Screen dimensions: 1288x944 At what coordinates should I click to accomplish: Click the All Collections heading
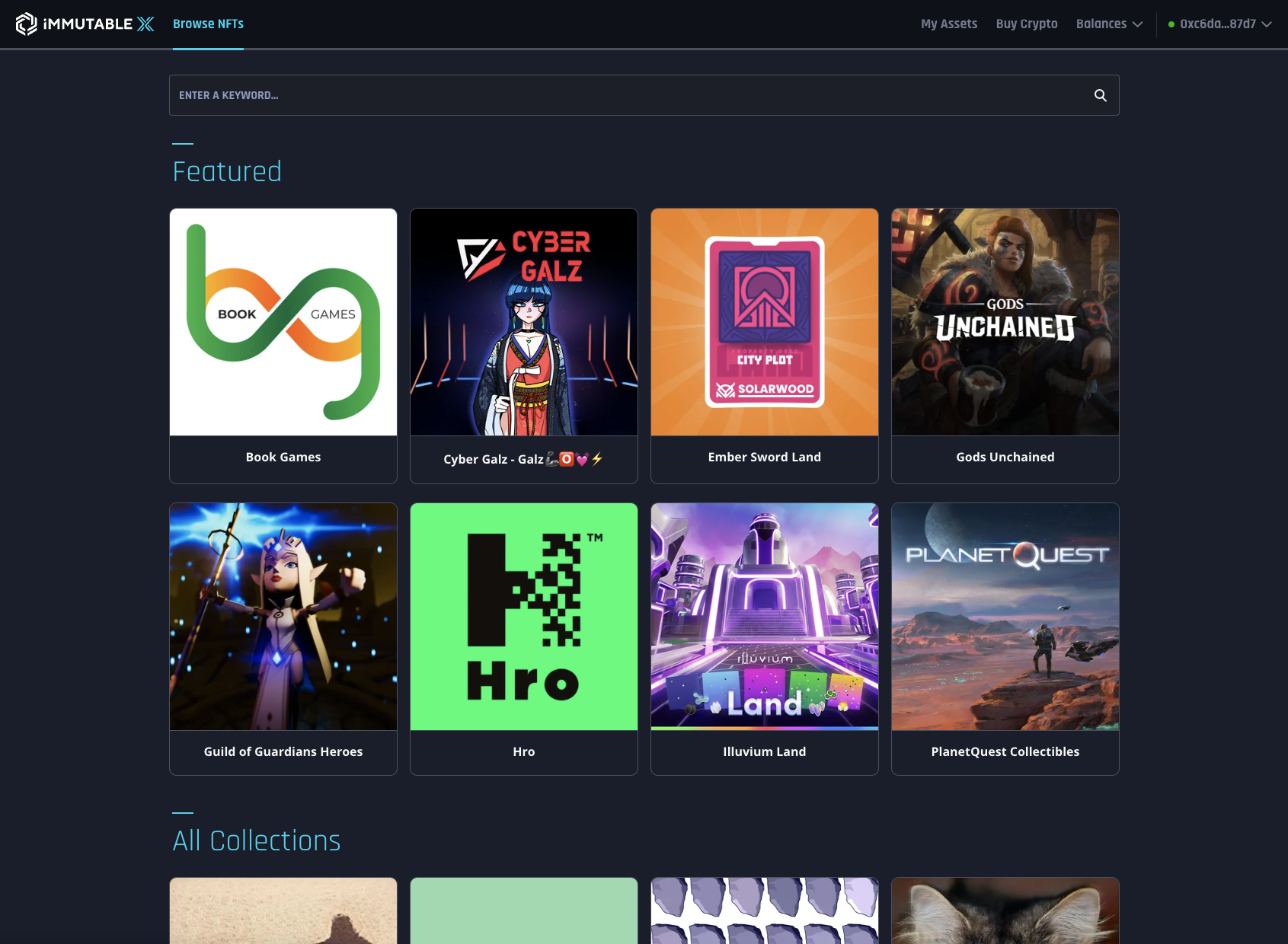tap(257, 840)
